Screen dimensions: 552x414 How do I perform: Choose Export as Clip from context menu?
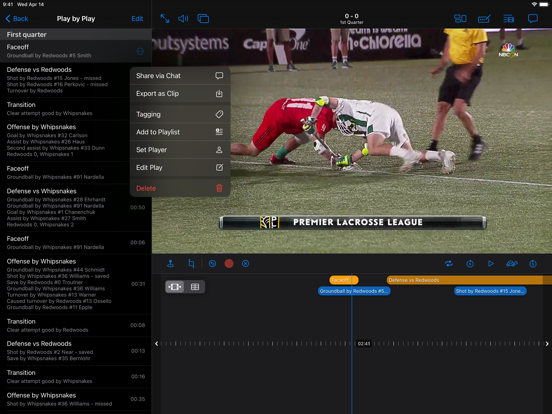pos(180,94)
